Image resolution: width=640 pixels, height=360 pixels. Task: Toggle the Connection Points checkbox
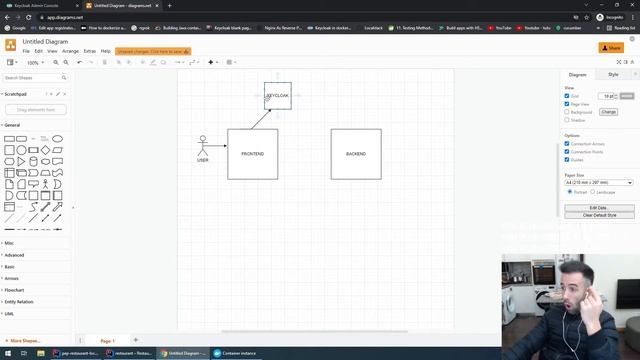[567, 151]
